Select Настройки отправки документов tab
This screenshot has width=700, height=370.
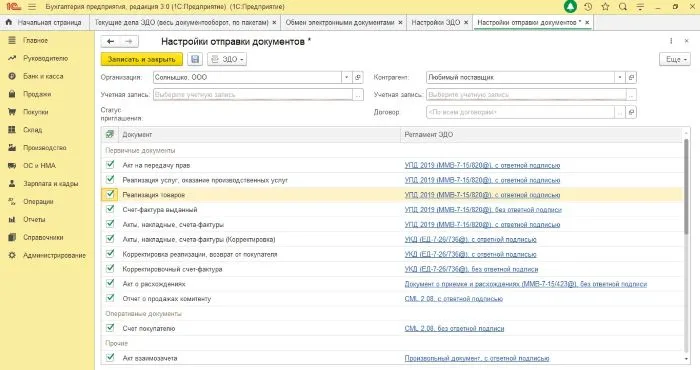[529, 22]
